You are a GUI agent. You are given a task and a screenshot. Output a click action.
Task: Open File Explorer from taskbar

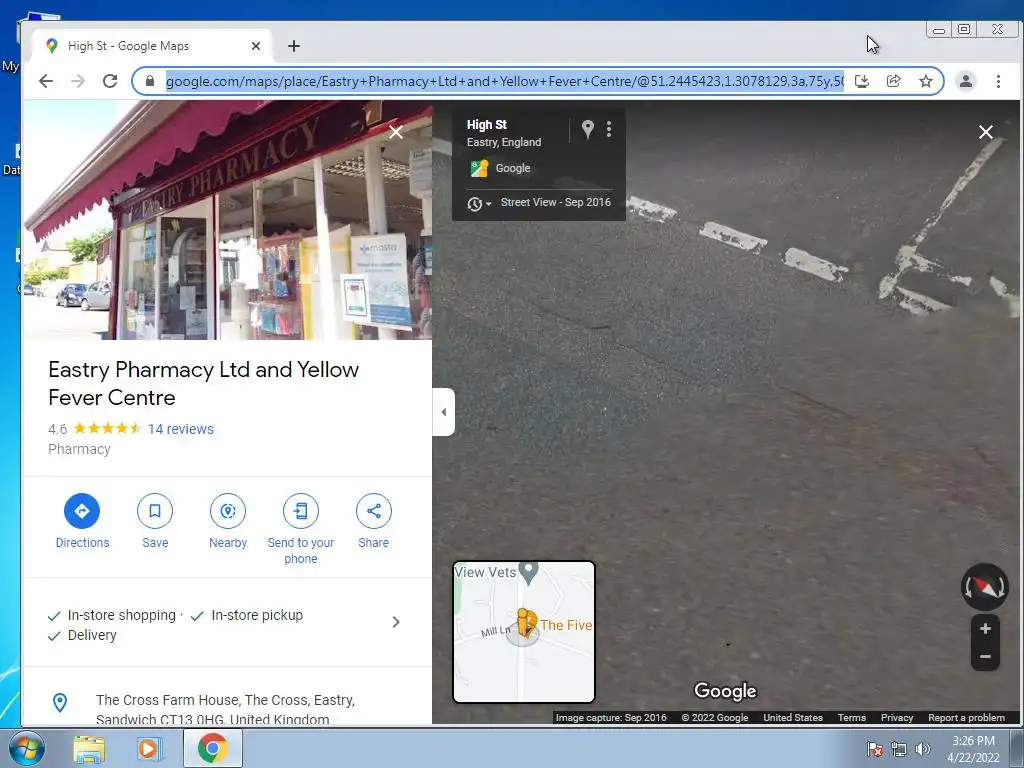89,749
